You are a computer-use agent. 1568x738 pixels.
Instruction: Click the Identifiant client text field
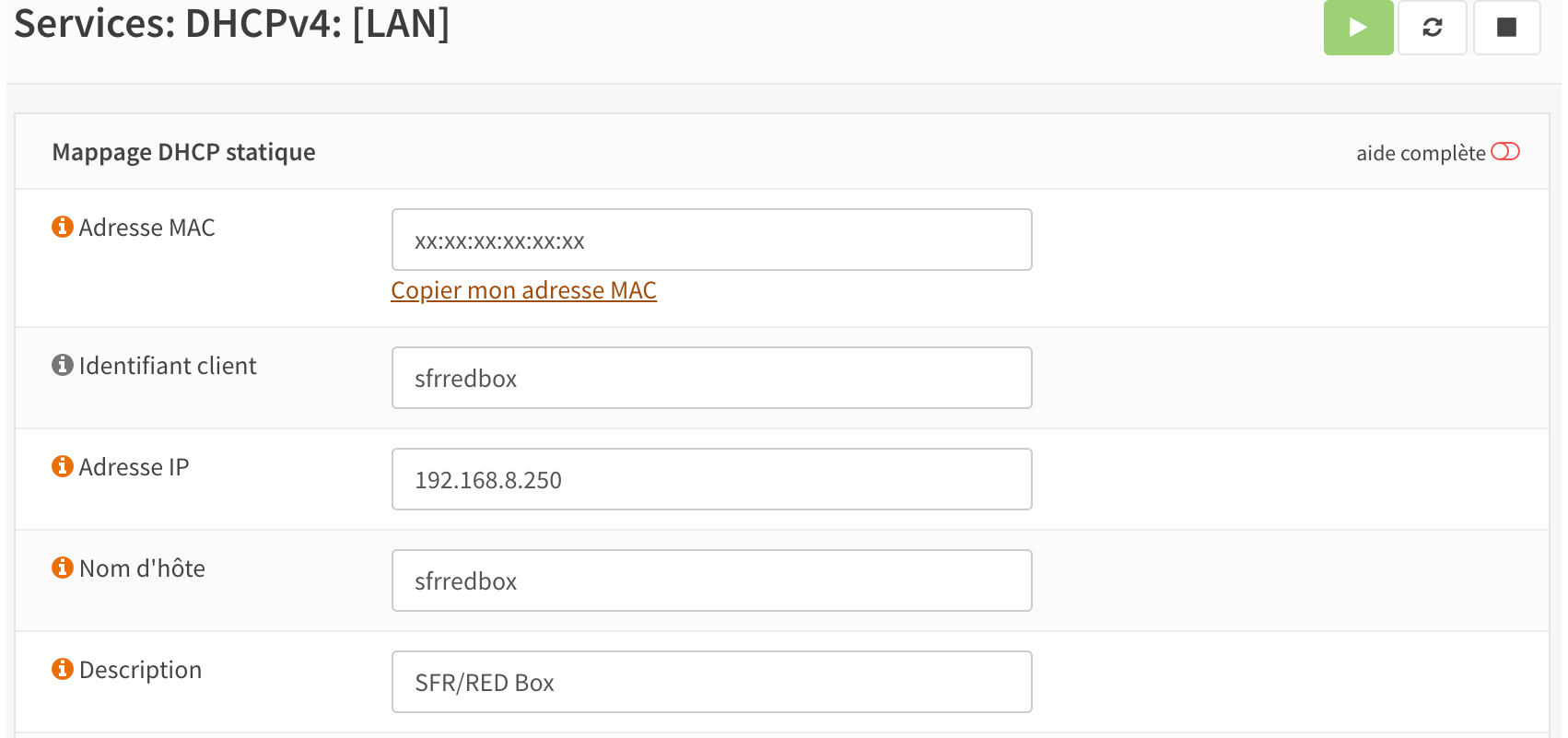(x=711, y=379)
